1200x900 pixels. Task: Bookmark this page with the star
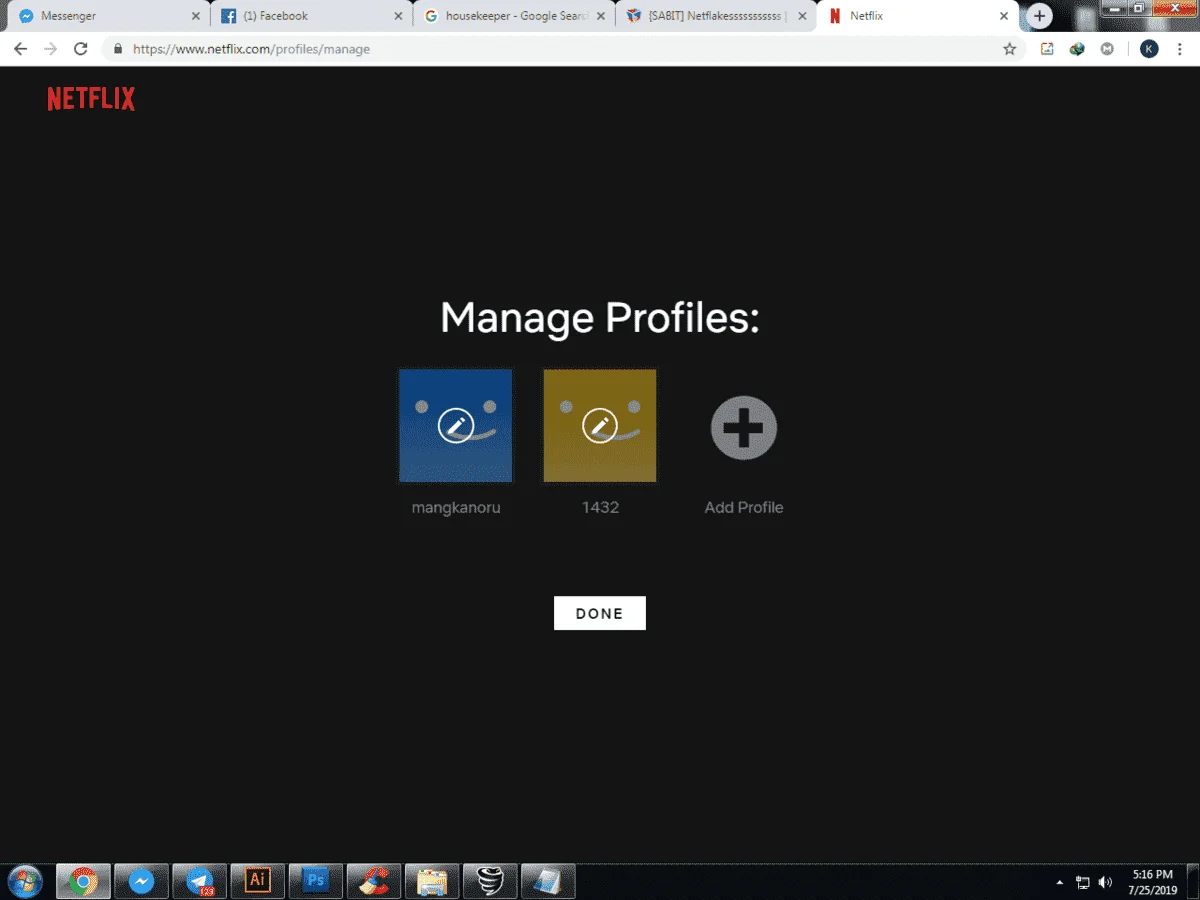pos(1009,49)
